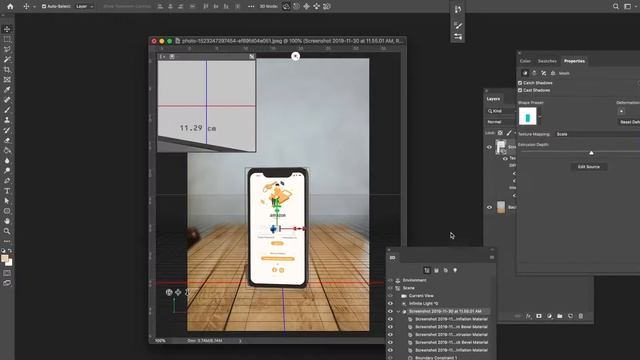Select the Crop tool
Viewport: 640px width, 360px height.
7,70
